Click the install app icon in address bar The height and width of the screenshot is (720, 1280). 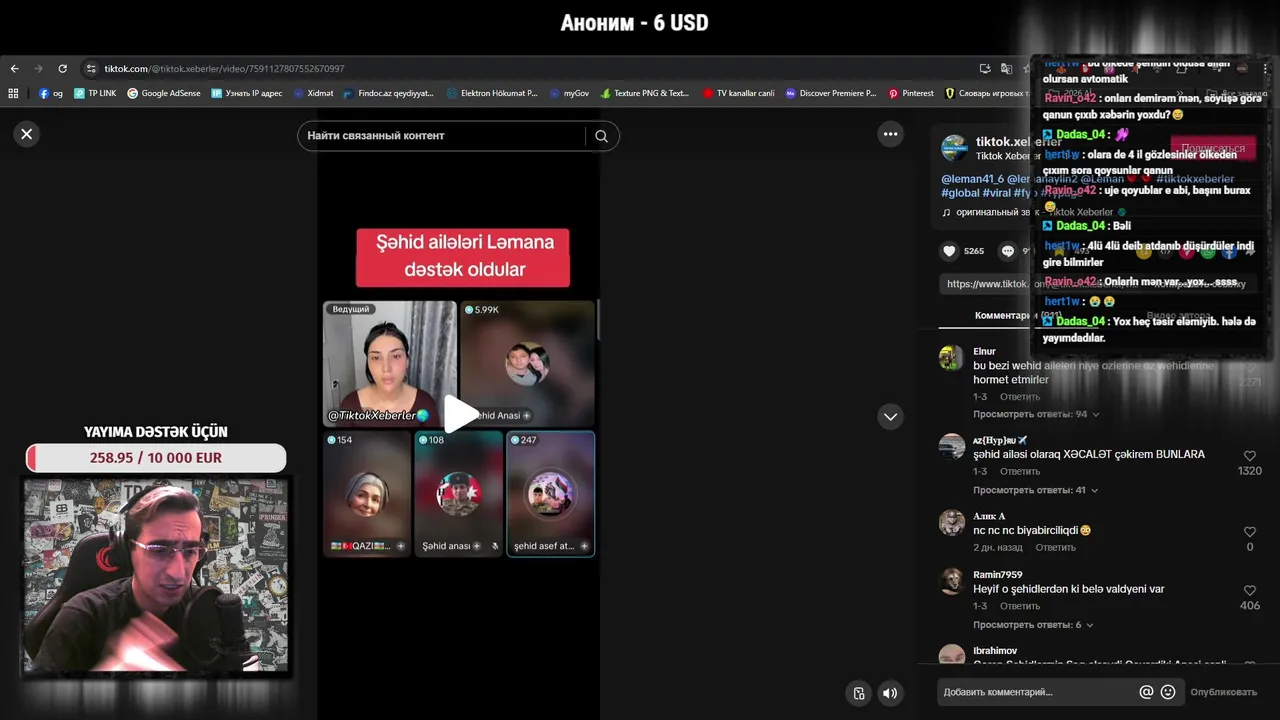[985, 69]
